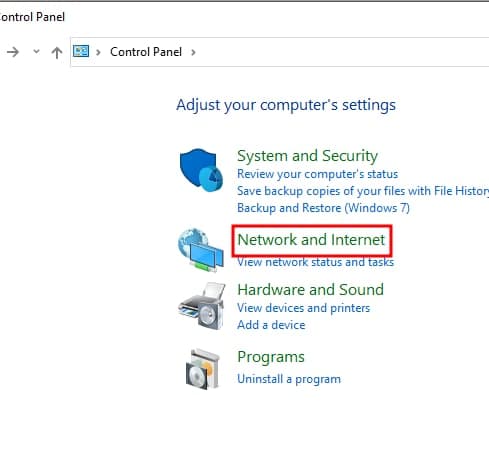This screenshot has width=489, height=476.
Task: Open the System and Security shield icon
Action: [x=201, y=170]
